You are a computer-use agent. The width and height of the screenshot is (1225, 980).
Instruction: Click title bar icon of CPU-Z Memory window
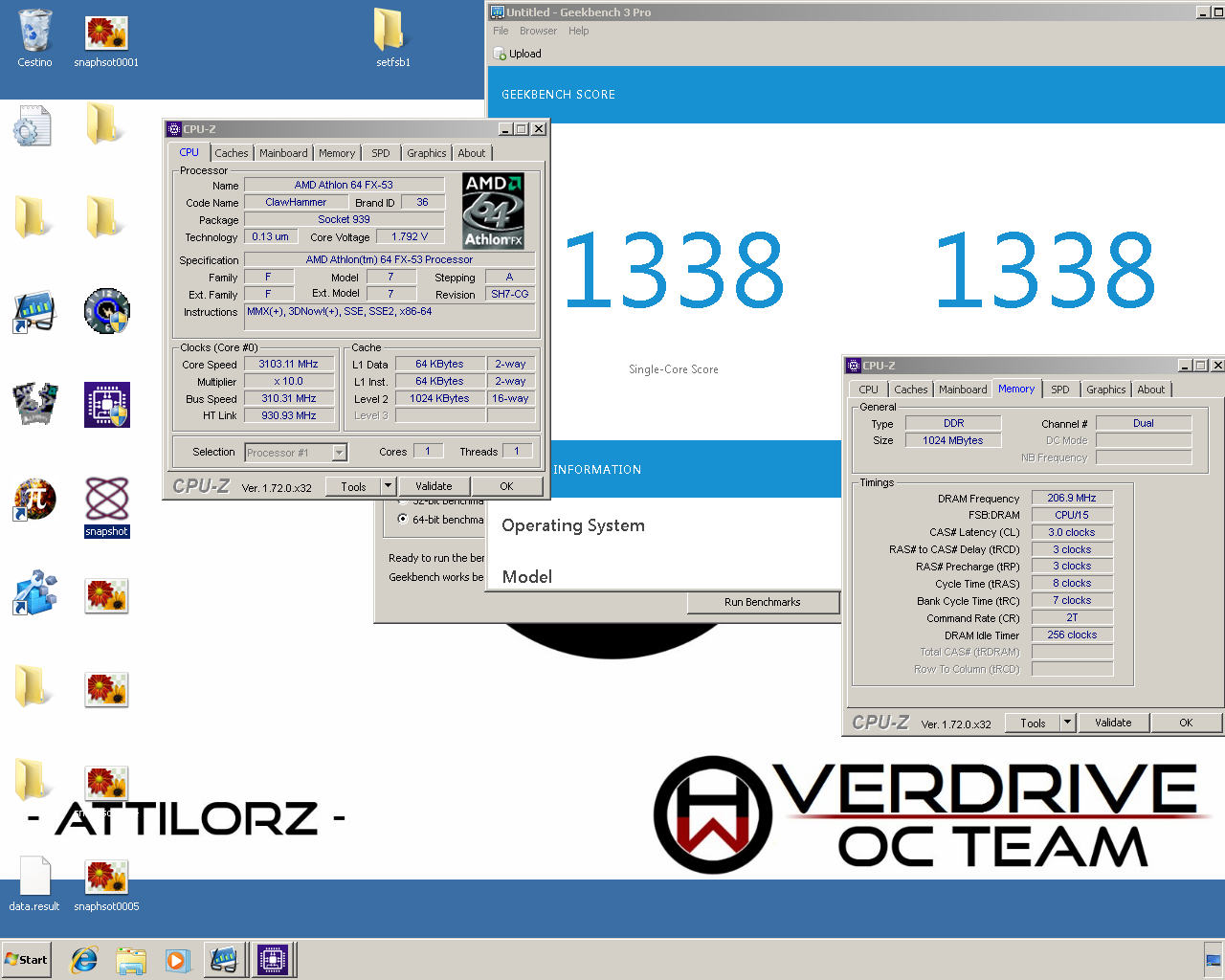854,366
